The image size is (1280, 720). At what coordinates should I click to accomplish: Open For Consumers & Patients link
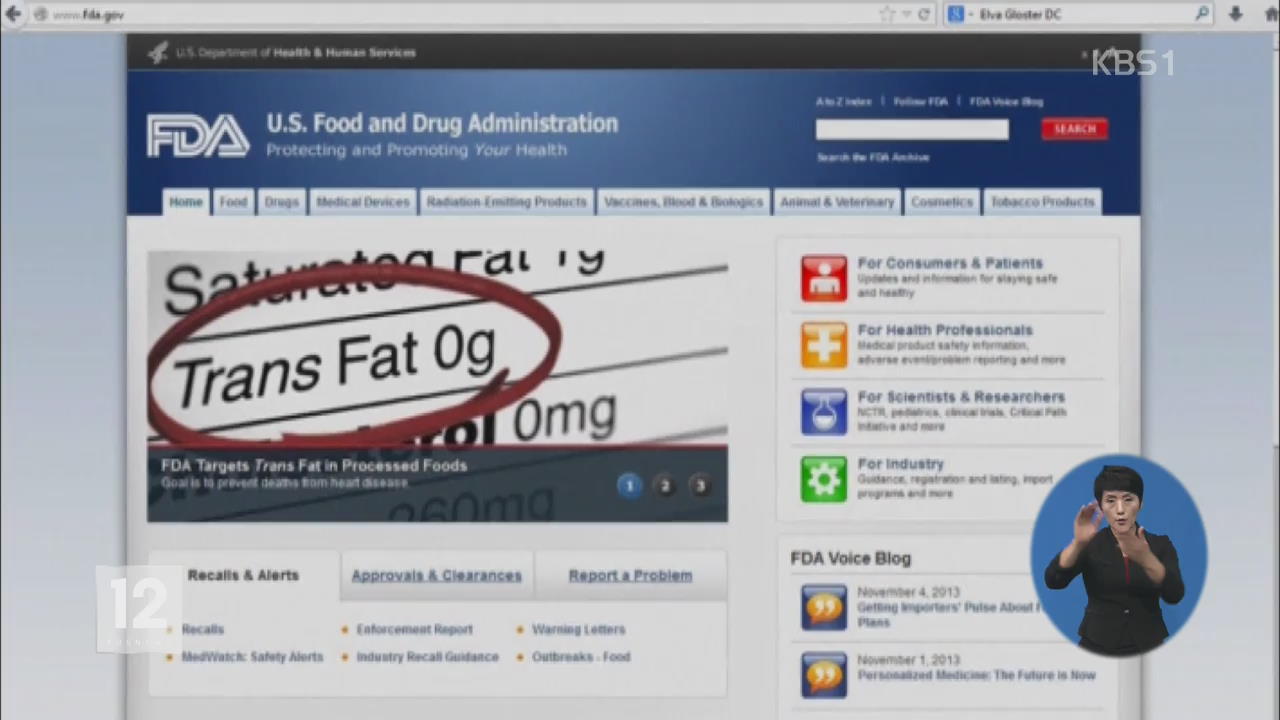[x=950, y=264]
